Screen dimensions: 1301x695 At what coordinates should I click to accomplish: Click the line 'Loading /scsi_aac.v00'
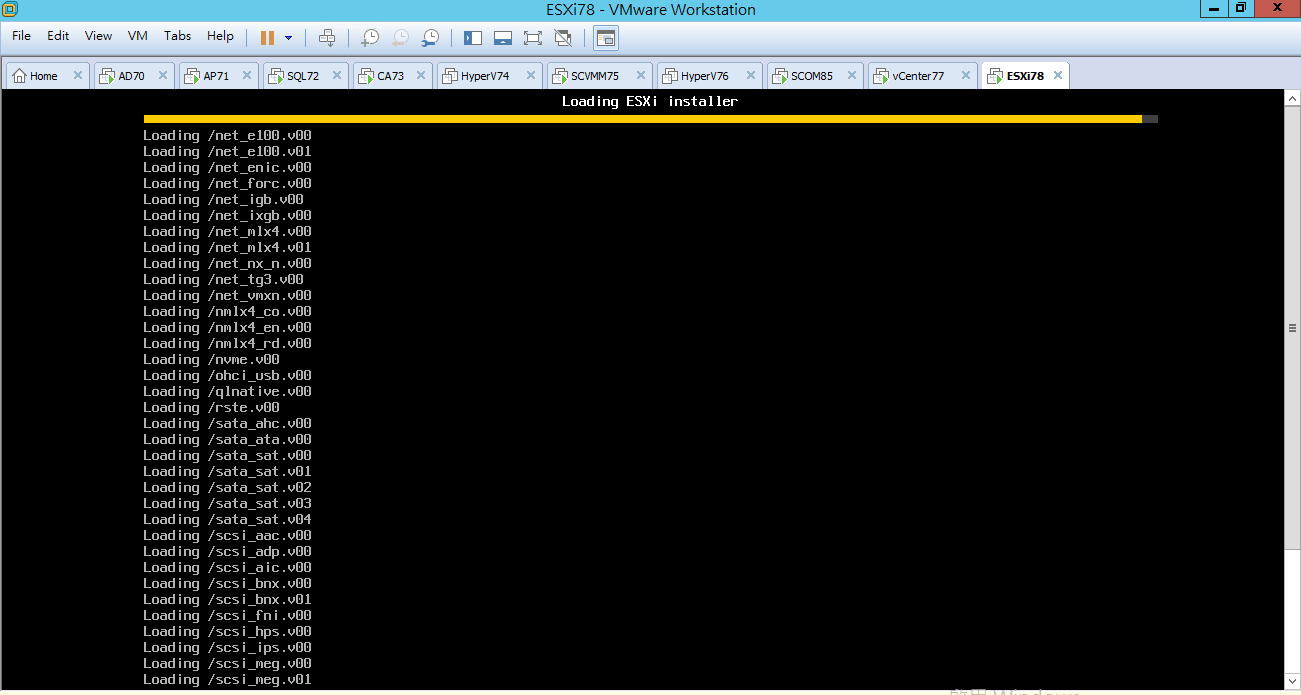(227, 535)
